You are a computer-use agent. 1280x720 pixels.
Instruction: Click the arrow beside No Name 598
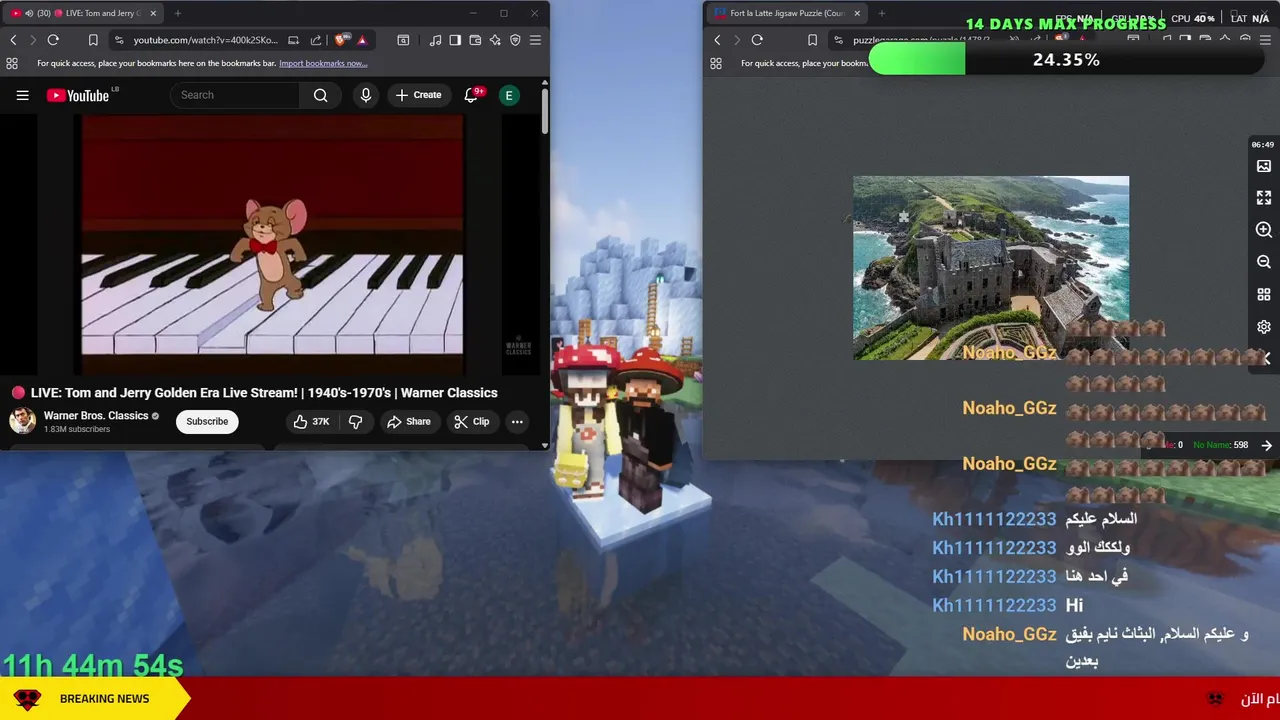1266,445
